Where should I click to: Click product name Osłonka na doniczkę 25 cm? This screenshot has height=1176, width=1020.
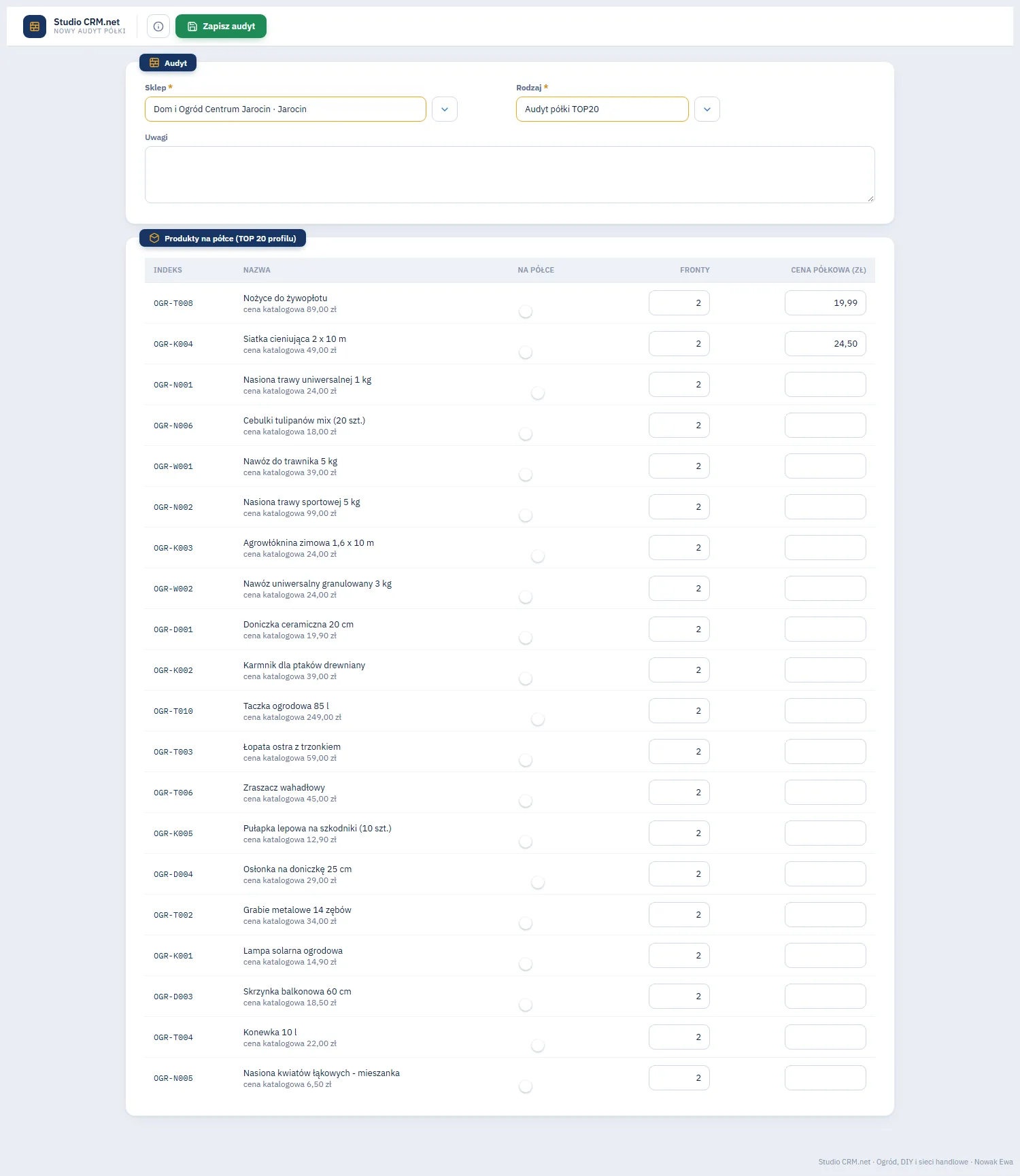(x=298, y=869)
